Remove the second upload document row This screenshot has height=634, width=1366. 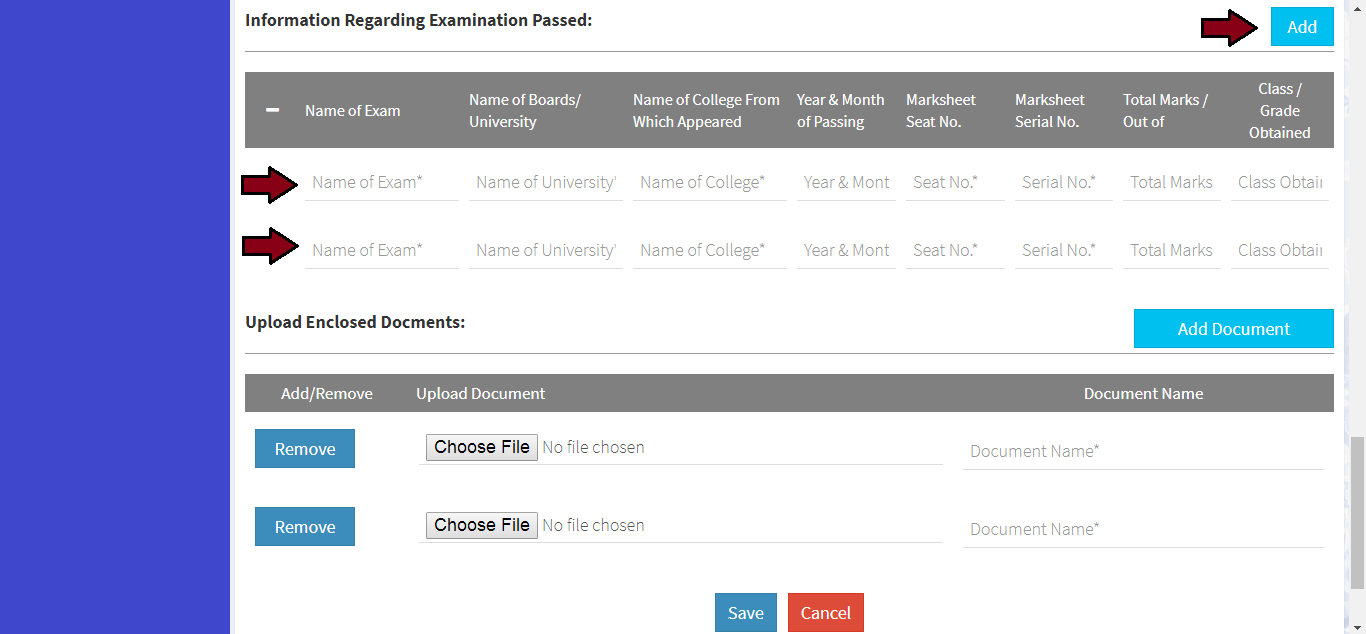point(305,527)
